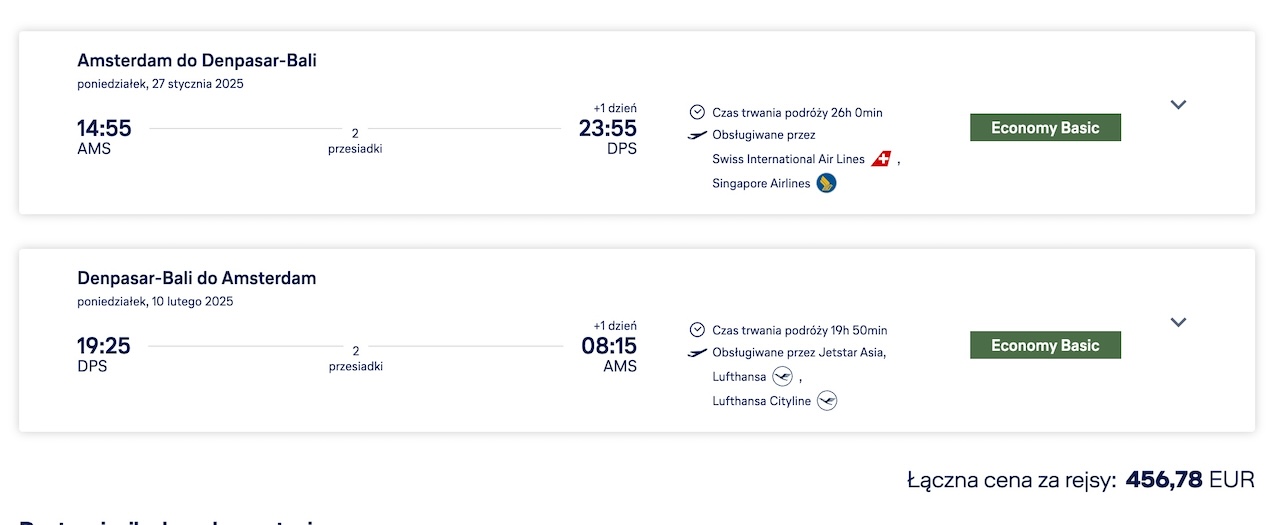Screen dimensions: 1280x525
Task: Click the 14:55 AMS departure time
Action: (x=104, y=137)
